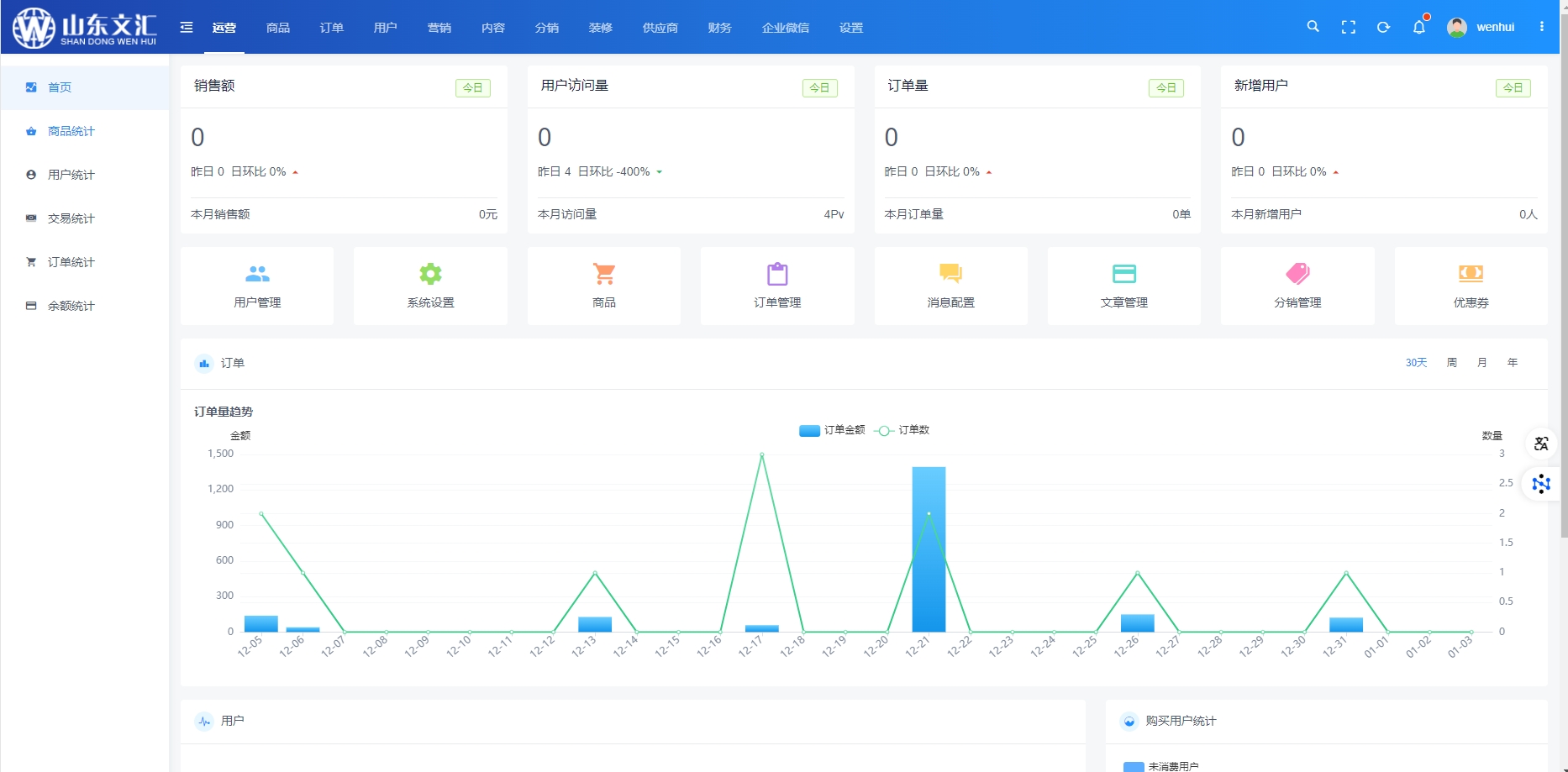Click the 今日 tag on 订单量 card

pos(1166,87)
